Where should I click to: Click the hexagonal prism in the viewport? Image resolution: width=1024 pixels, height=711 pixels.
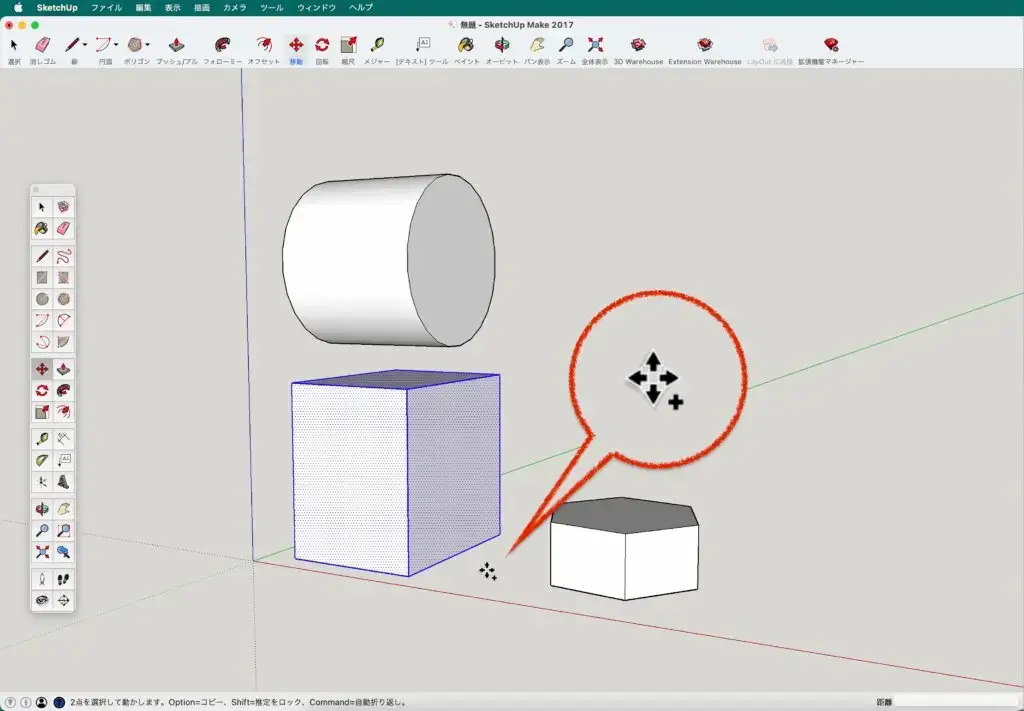pyautogui.click(x=624, y=548)
